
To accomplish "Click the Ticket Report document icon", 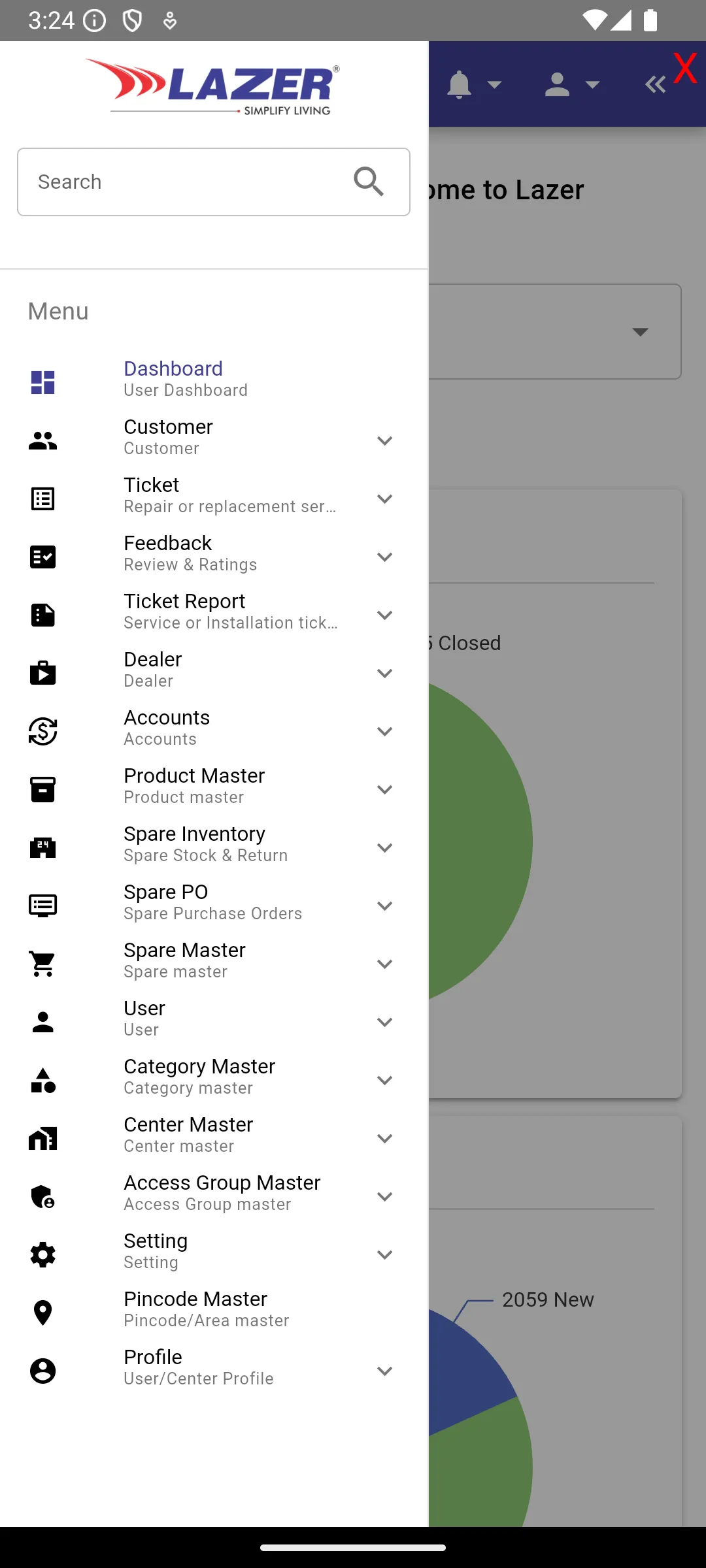I will (x=43, y=615).
